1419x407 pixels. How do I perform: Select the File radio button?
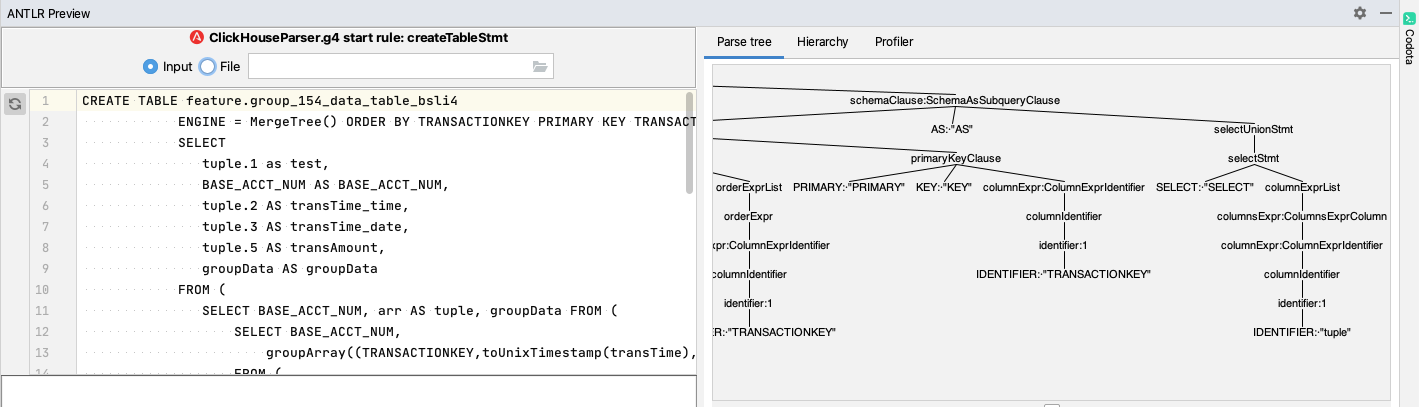207,67
